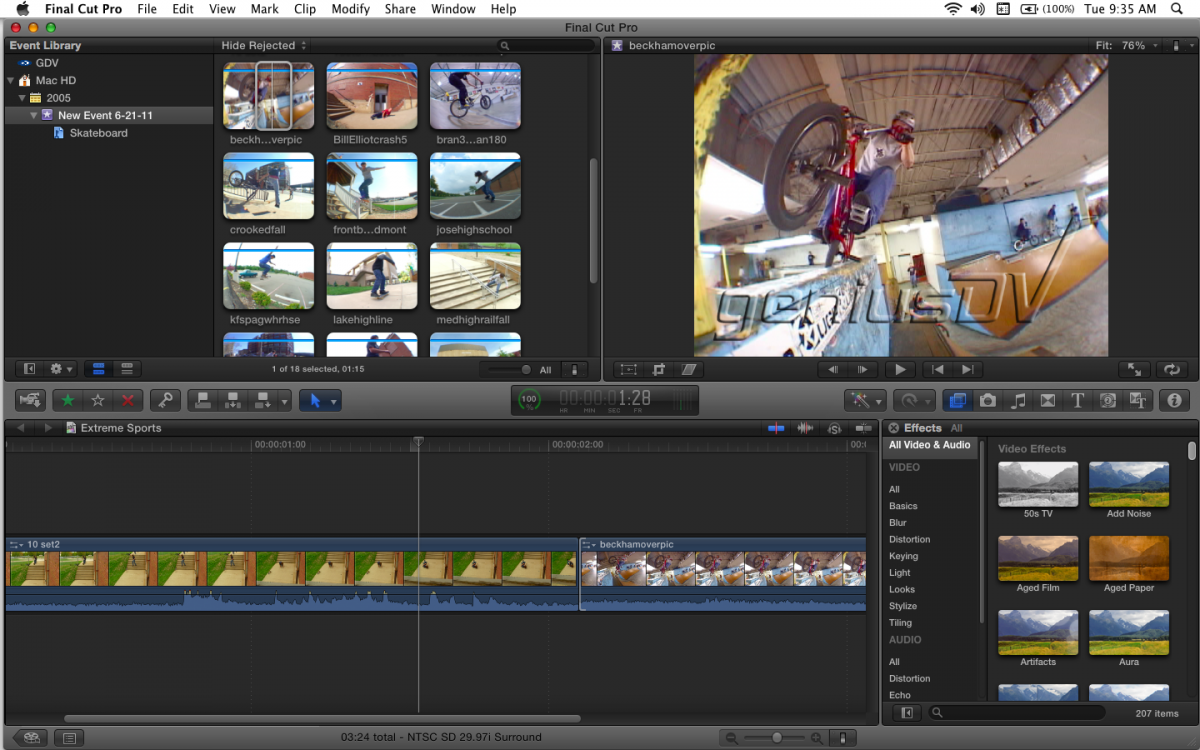Toggle audio skimming in timeline
This screenshot has height=750, width=1200.
click(805, 428)
